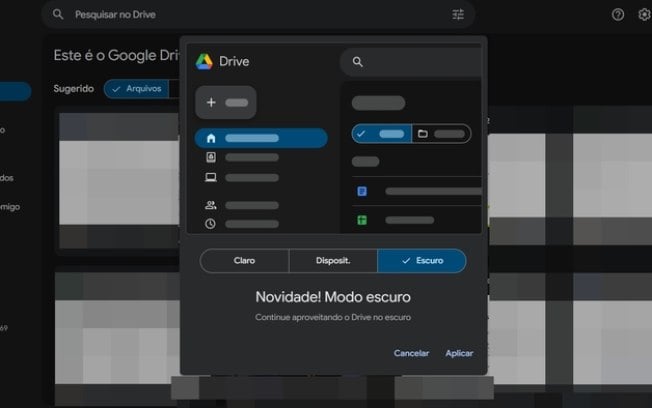This screenshot has height=408, width=652.
Task: Click the green Sheets file icon in the preview
Action: point(362,220)
